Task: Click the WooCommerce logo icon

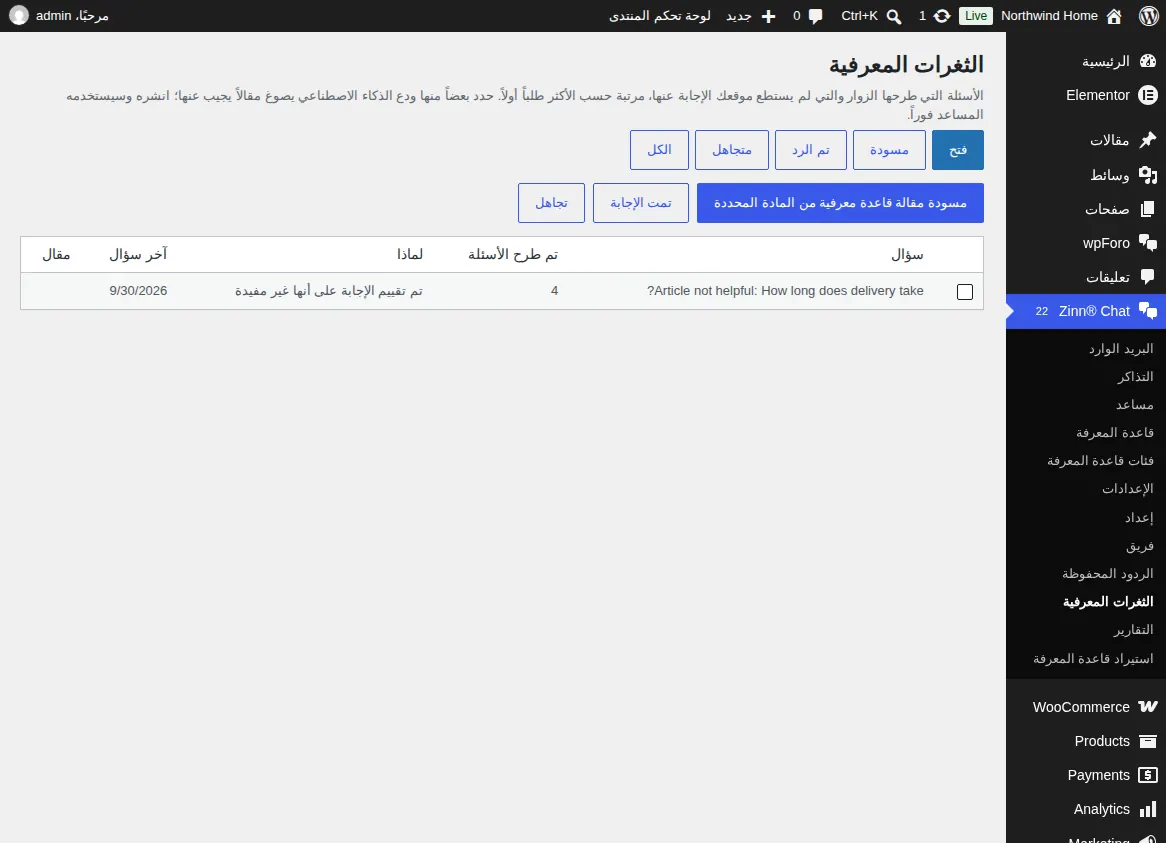Action: (1147, 707)
